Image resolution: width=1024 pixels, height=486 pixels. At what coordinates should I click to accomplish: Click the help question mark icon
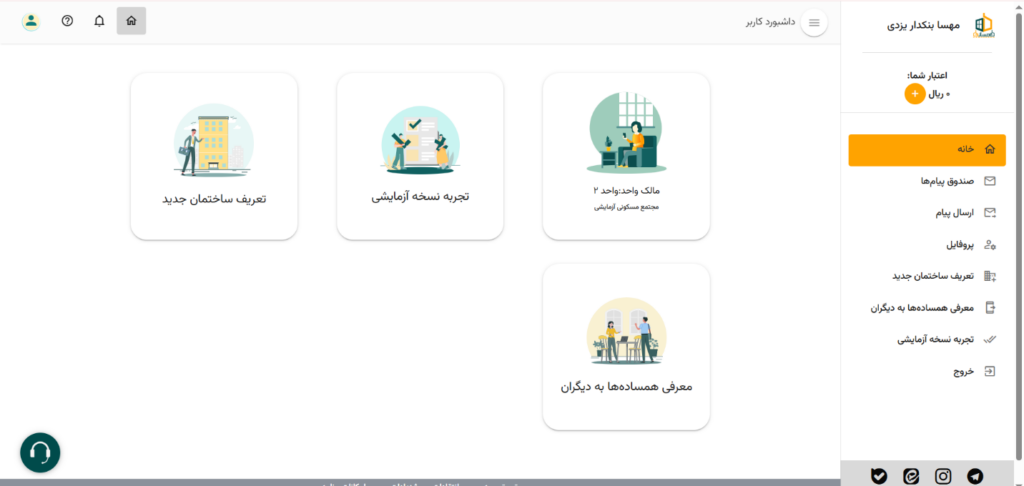click(67, 21)
